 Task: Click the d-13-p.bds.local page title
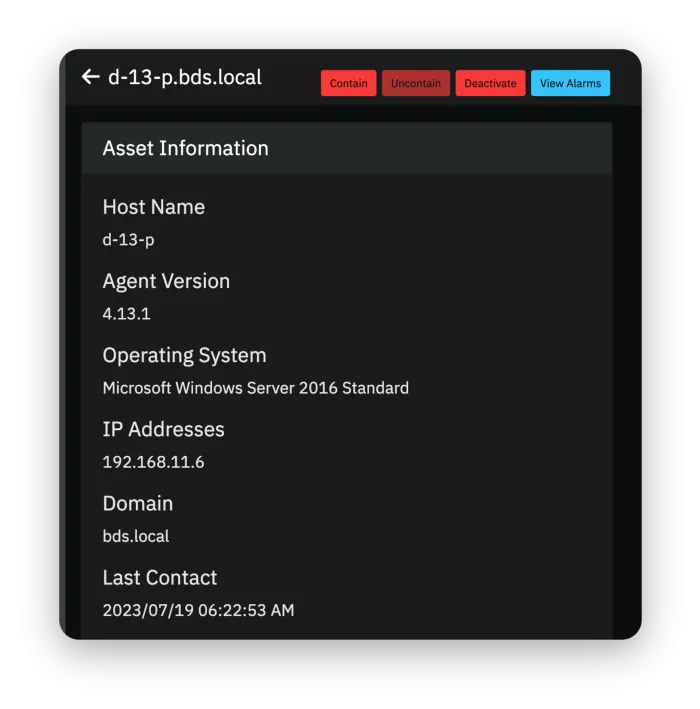pos(184,77)
